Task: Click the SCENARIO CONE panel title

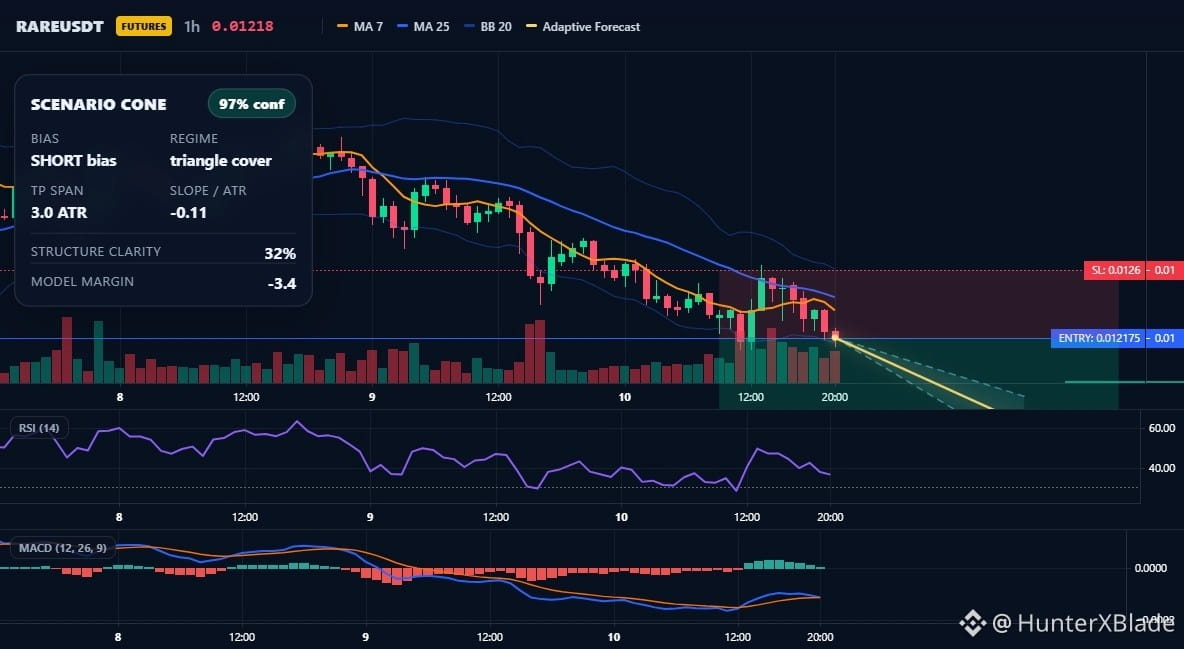Action: point(99,104)
